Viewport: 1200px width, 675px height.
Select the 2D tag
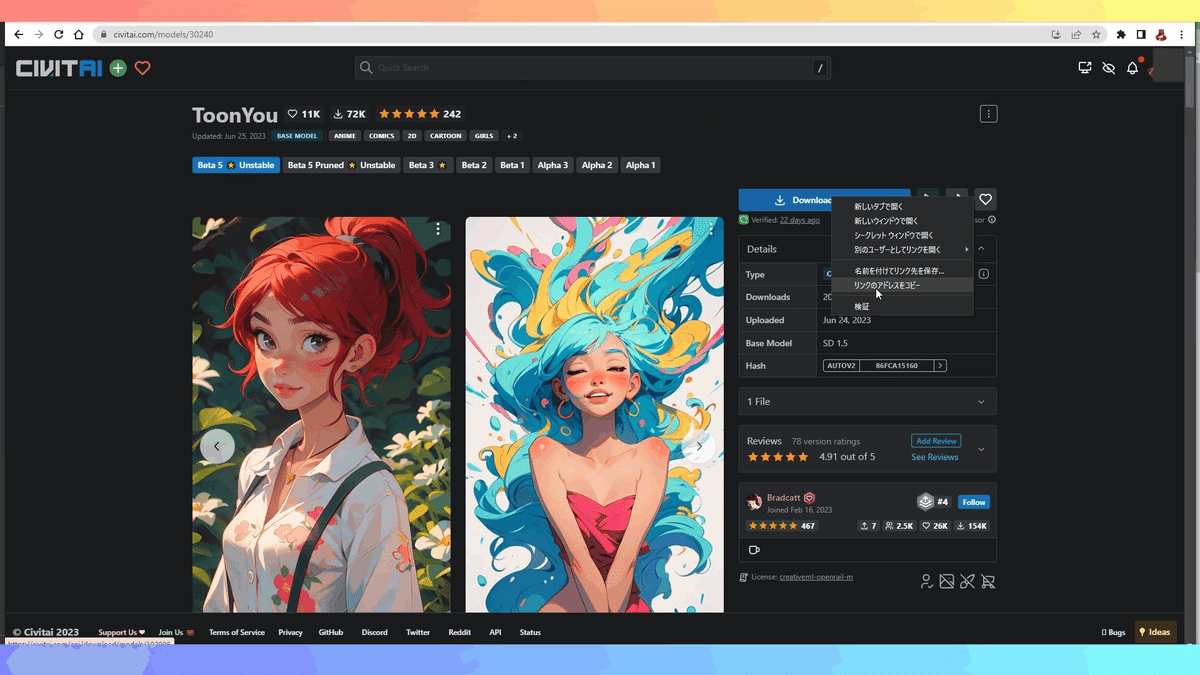pyautogui.click(x=412, y=136)
